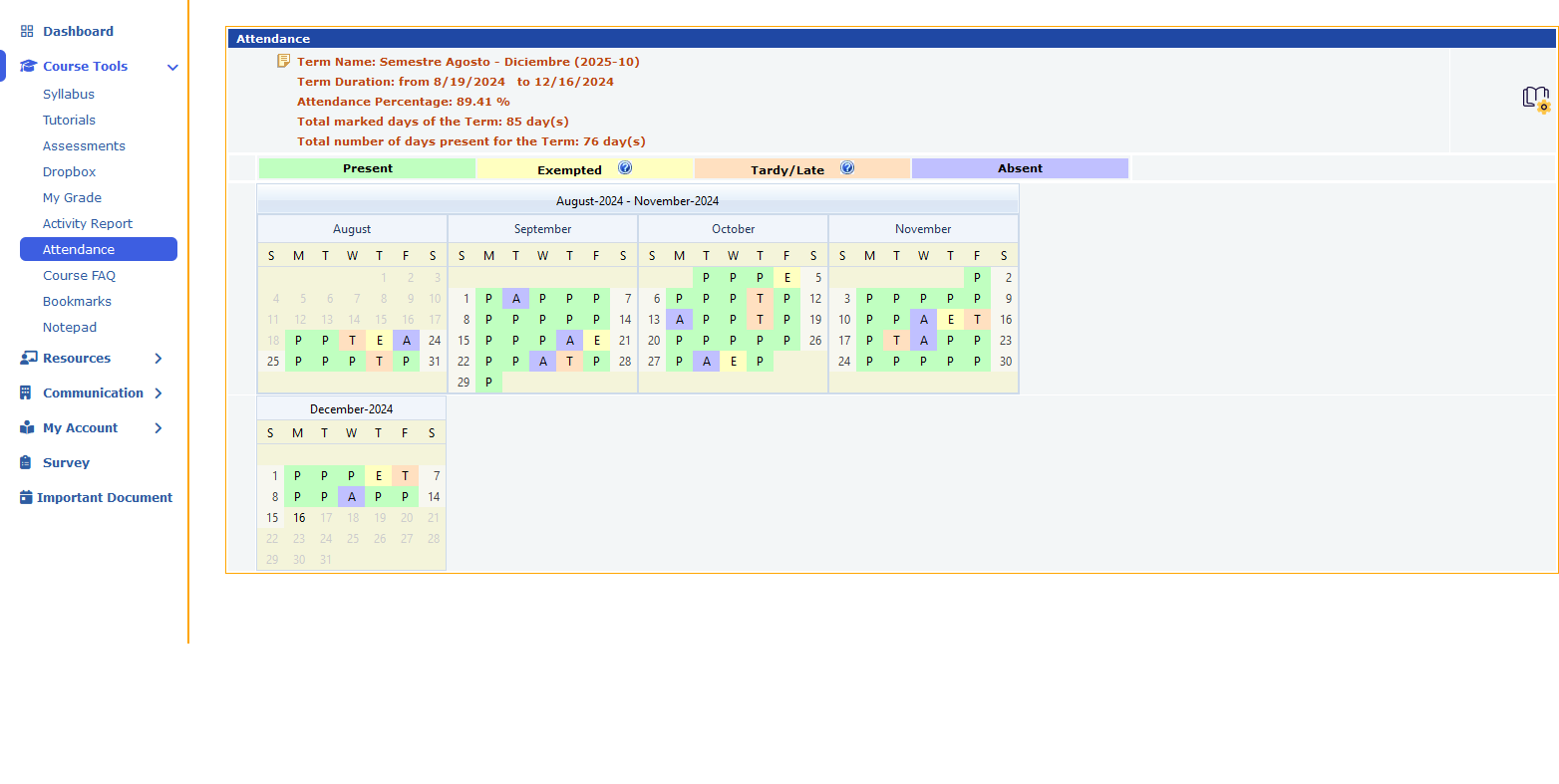Viewport: 1559px width, 784px height.
Task: Click the Course Tools graduation cap icon
Action: pyautogui.click(x=28, y=67)
